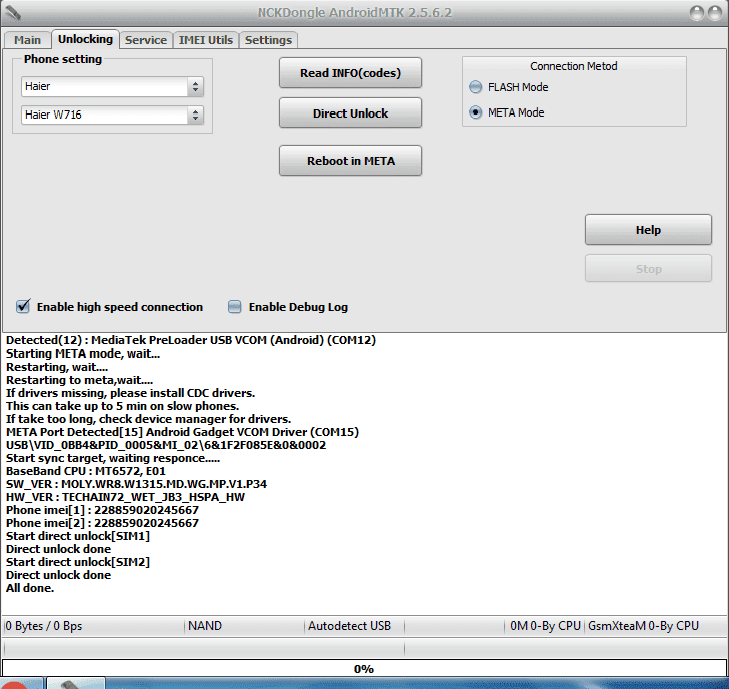Close the NCKDongle window
Image resolution: width=729 pixels, height=689 pixels.
(x=715, y=13)
